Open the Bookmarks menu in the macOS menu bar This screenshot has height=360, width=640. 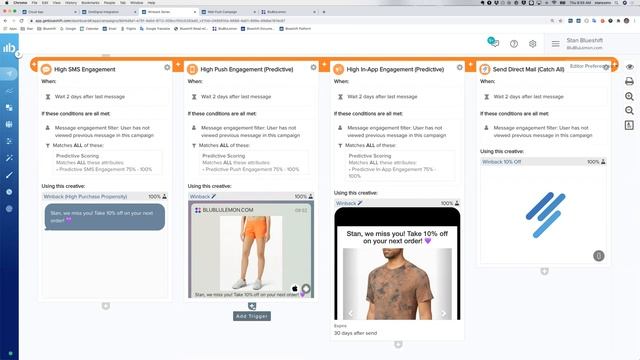pos(90,2)
